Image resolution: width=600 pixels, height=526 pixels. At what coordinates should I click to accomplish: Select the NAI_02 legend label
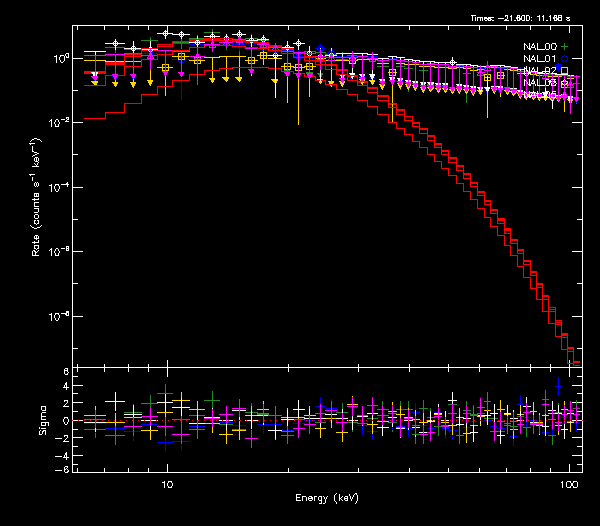[540, 71]
